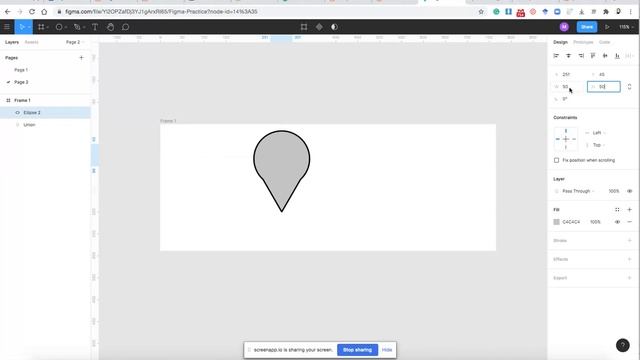Click Align Left icon
The width and height of the screenshot is (640, 360).
coord(556,56)
